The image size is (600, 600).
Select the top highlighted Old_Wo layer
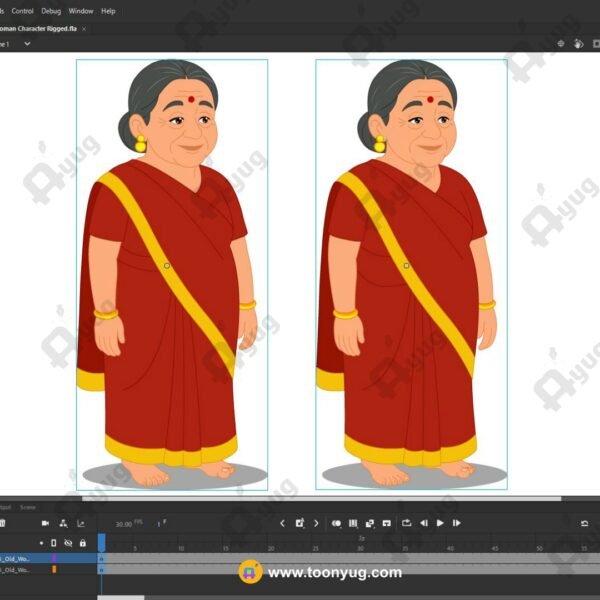[x=48, y=559]
